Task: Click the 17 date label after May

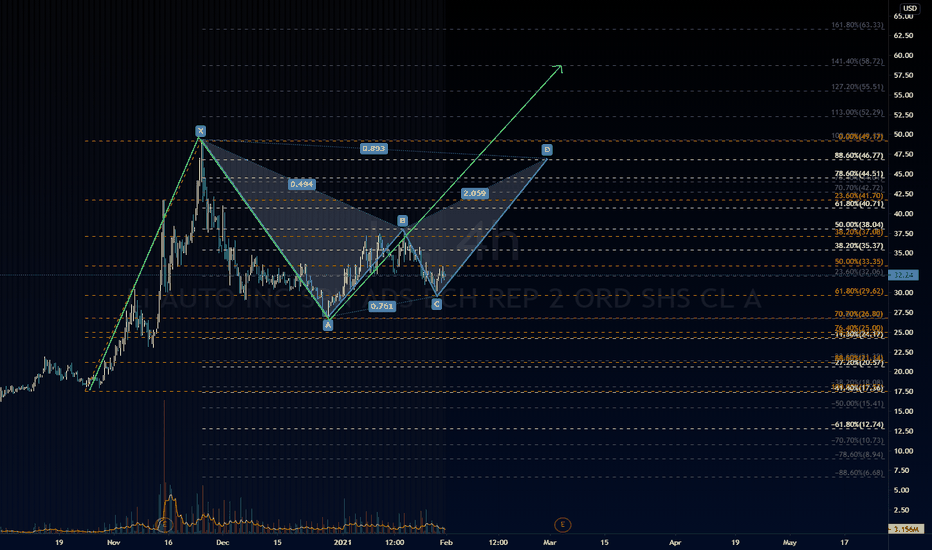Action: (845, 542)
